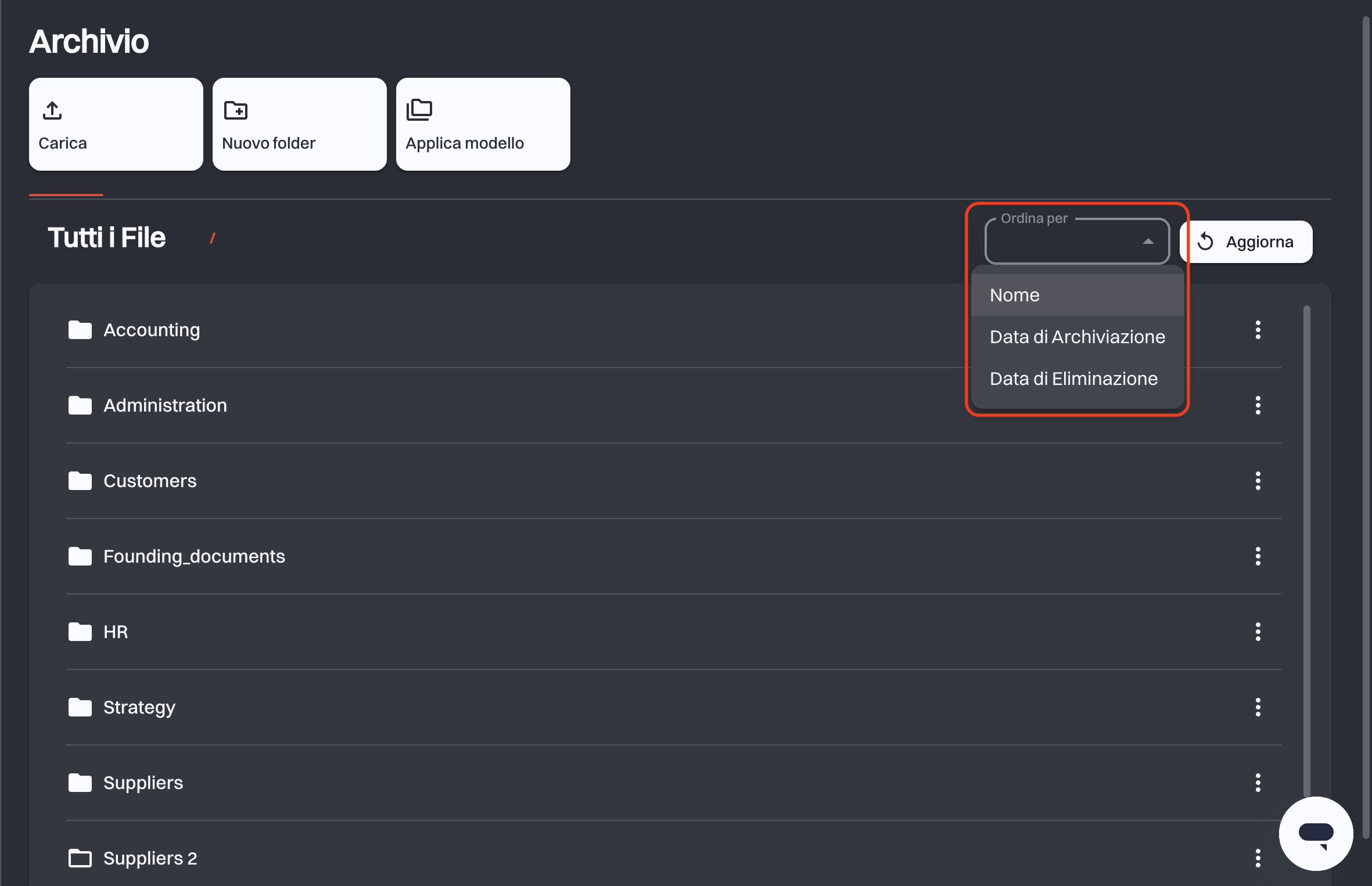This screenshot has height=886, width=1372.
Task: Open the Founding_documents folder icon
Action: [80, 556]
